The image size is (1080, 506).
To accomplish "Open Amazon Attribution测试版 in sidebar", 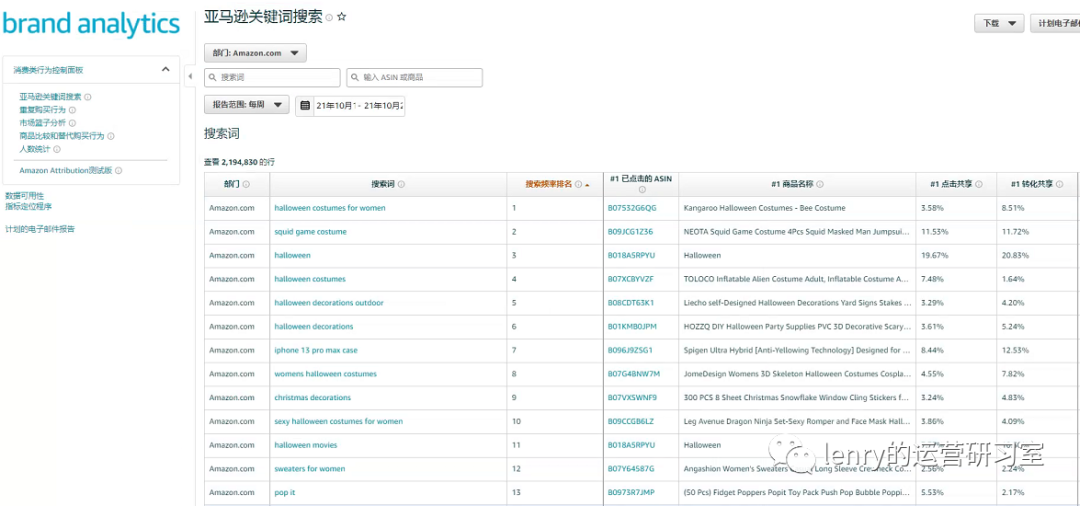I will (65, 171).
